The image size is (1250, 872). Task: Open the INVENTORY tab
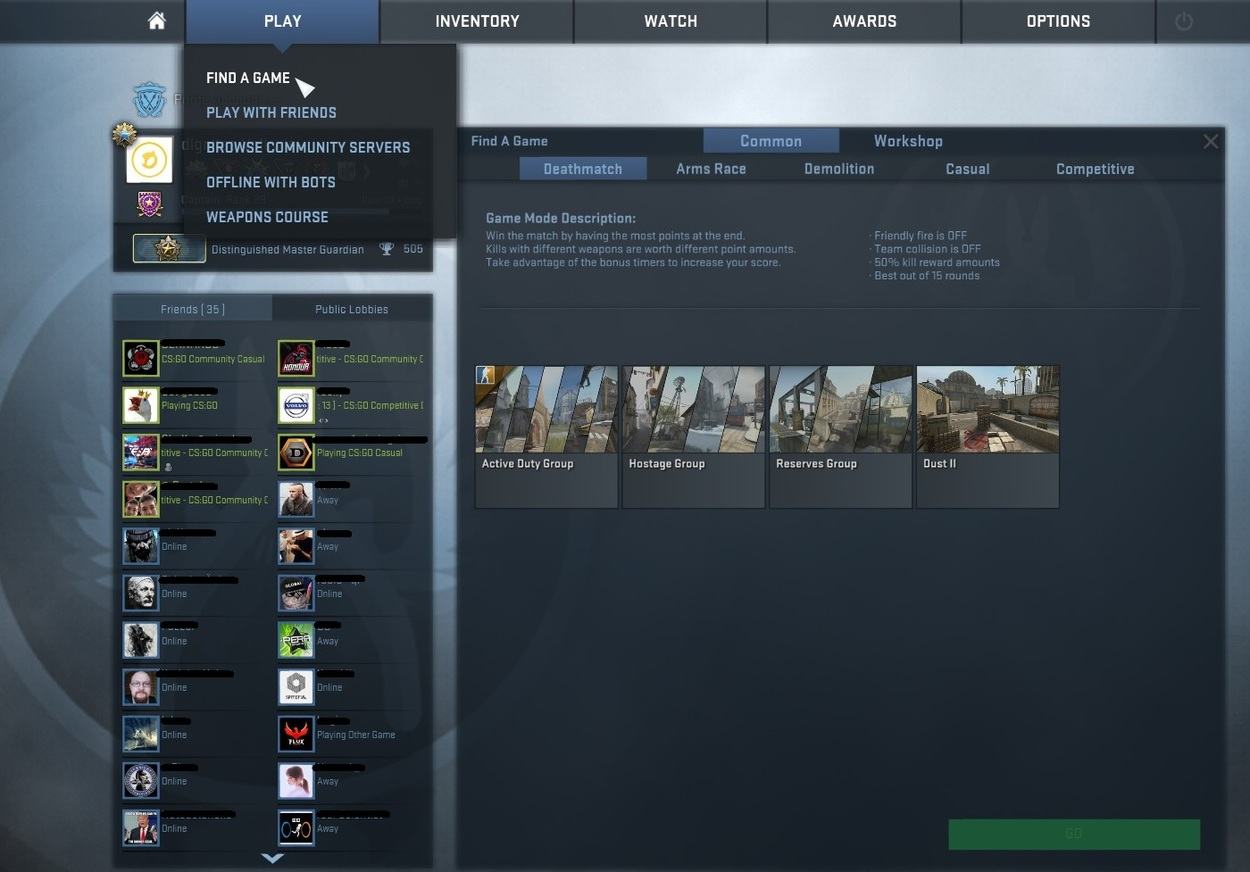tap(477, 21)
